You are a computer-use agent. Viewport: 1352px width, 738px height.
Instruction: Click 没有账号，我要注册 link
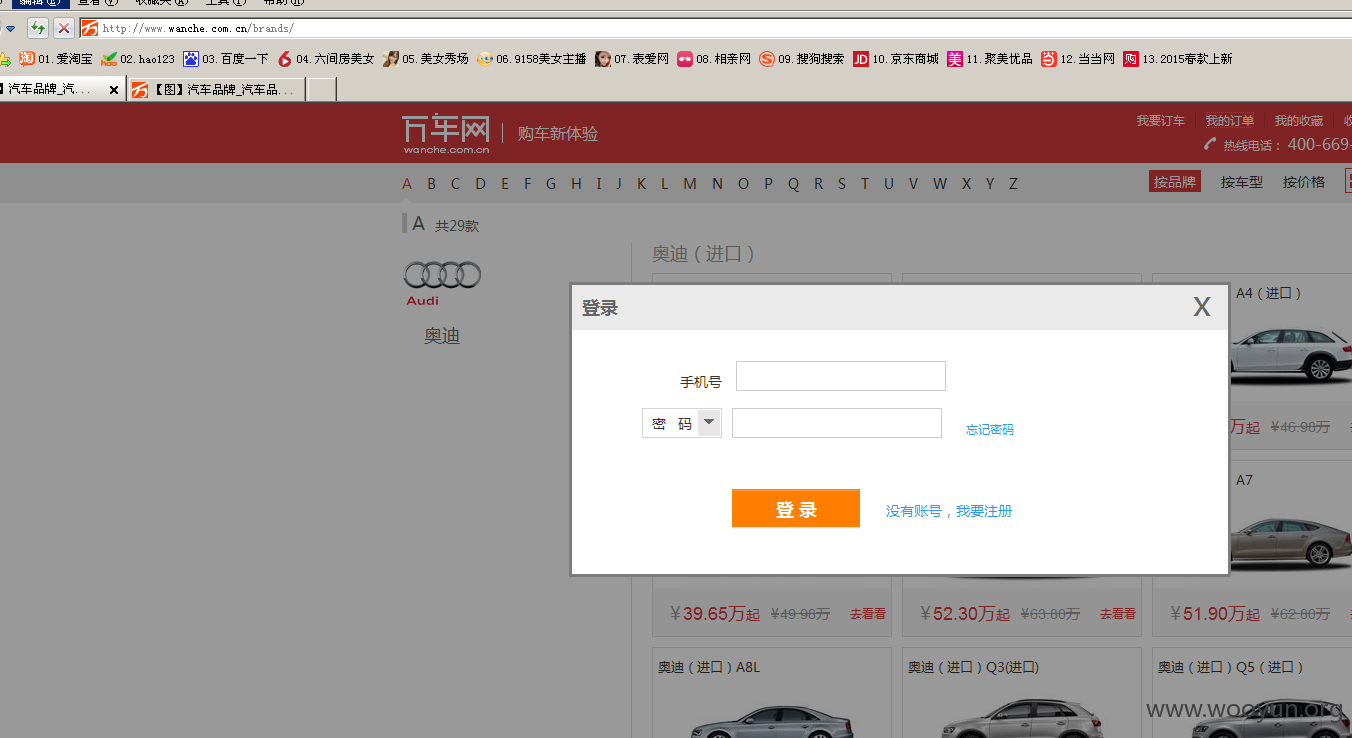click(949, 511)
